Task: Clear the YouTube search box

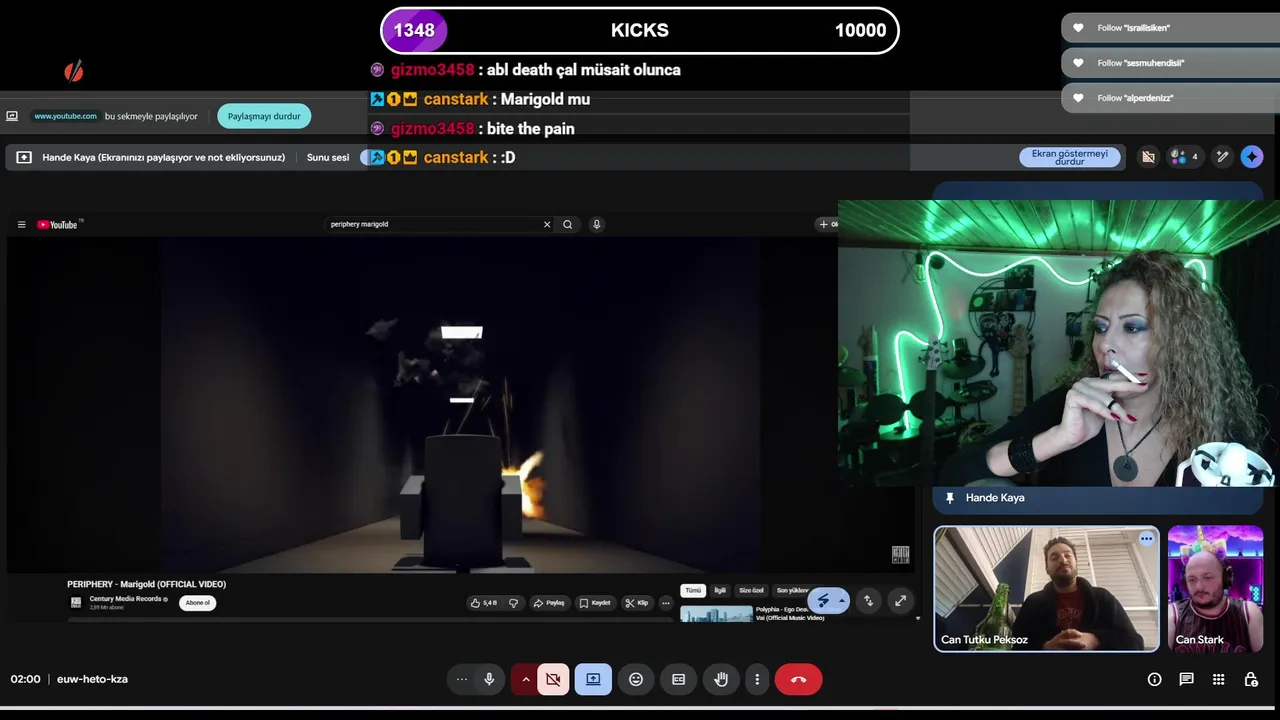Action: pos(547,224)
